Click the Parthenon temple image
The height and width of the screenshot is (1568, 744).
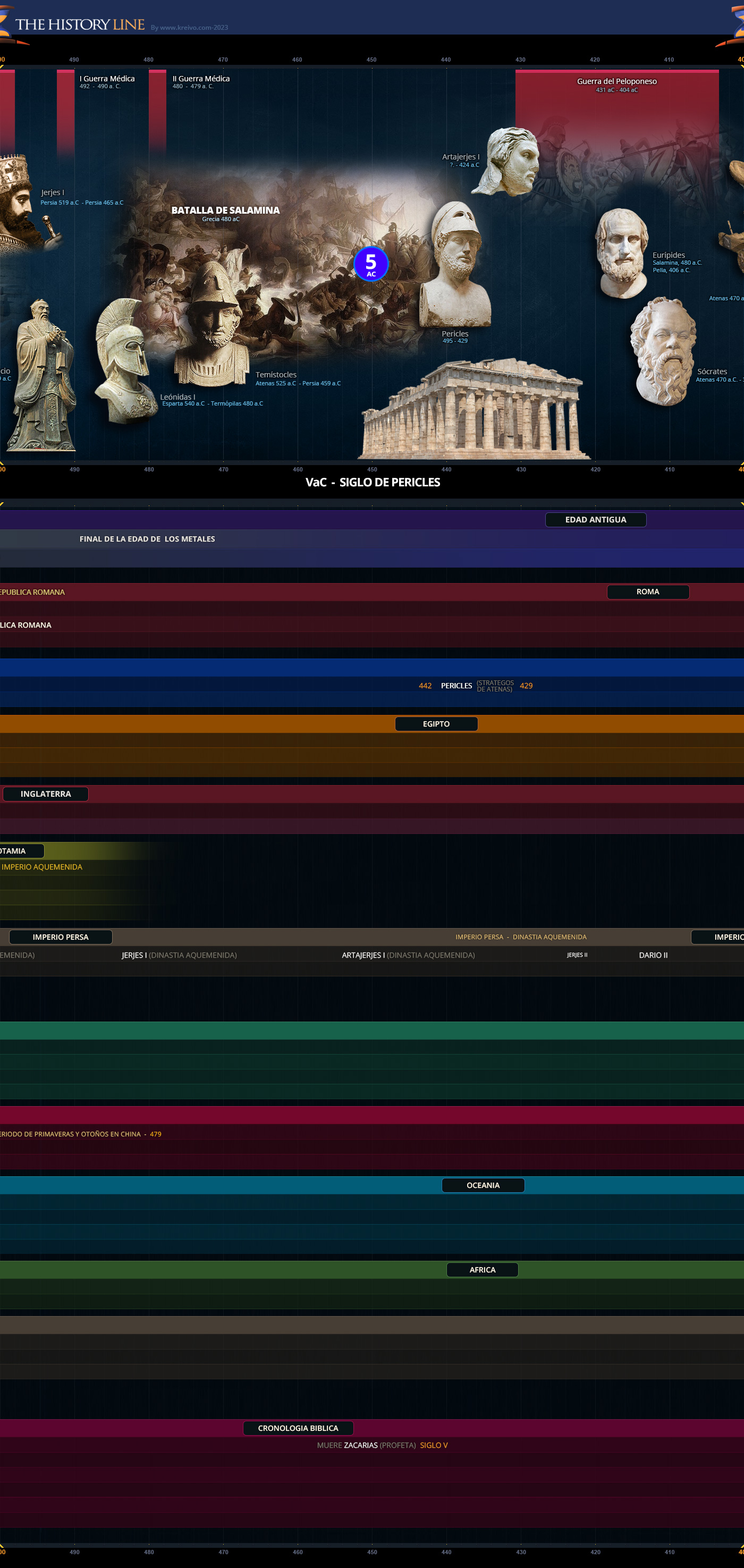tap(475, 409)
